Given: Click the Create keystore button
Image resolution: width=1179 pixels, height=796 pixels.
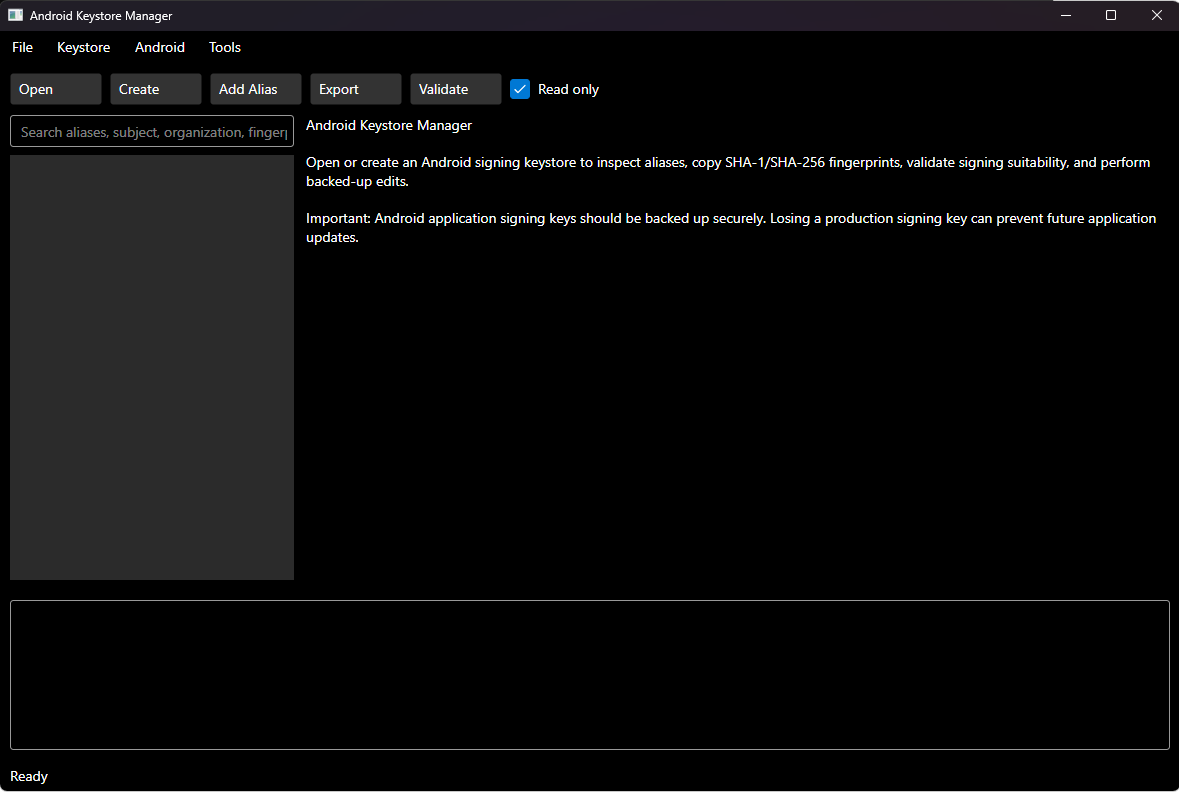Looking at the screenshot, I should (156, 89).
